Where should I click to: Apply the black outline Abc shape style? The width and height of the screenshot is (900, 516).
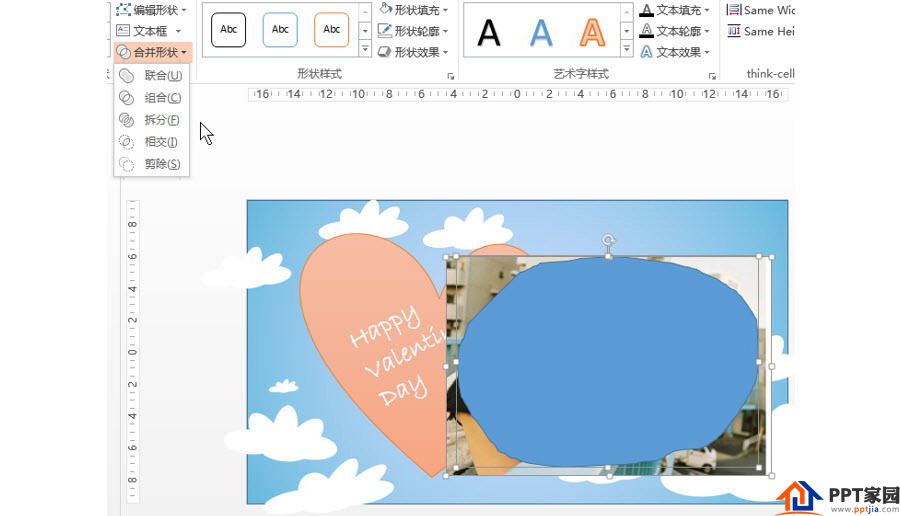point(229,30)
